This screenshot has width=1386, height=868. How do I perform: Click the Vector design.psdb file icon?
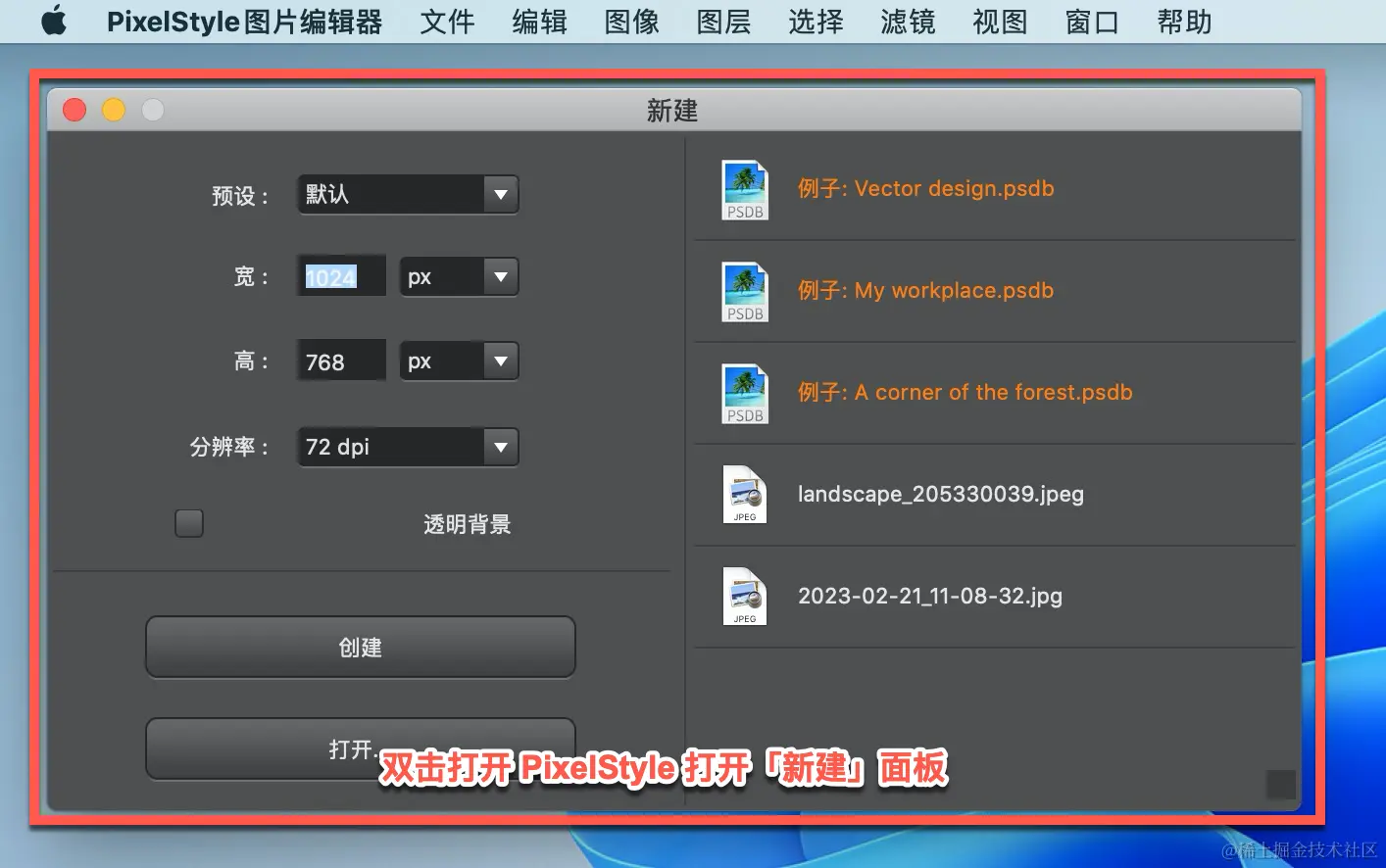coord(745,190)
